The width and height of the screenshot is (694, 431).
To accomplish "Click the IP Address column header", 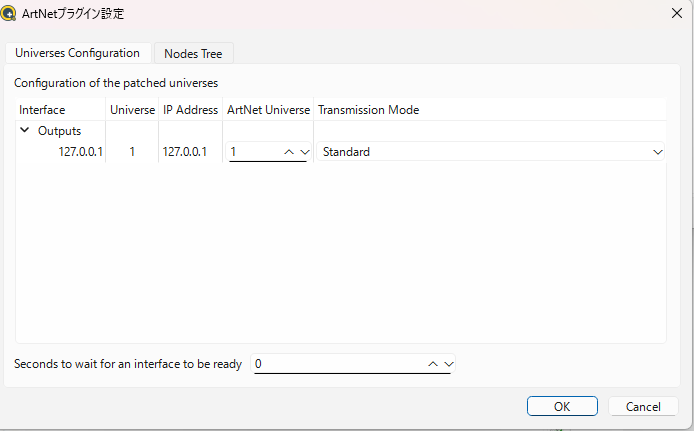I will coord(190,110).
